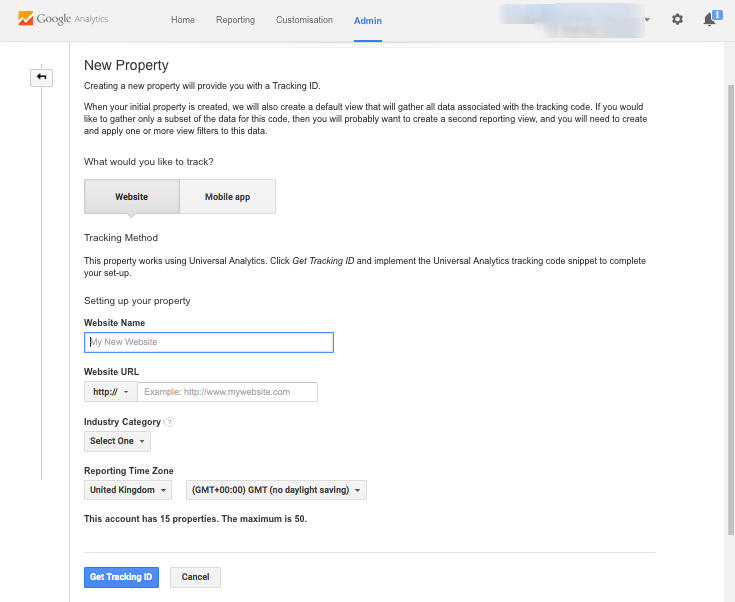Expand the Industry Category Select One dropdown
Viewport: 735px width, 602px height.
tap(117, 441)
